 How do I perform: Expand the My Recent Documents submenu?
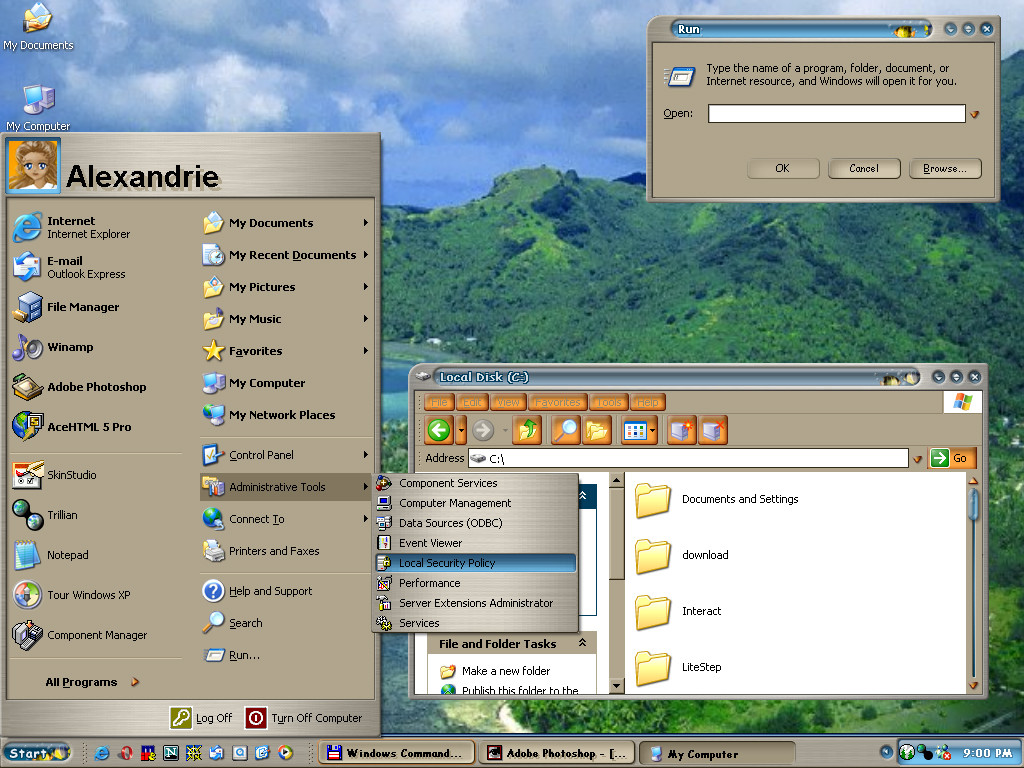pos(286,255)
